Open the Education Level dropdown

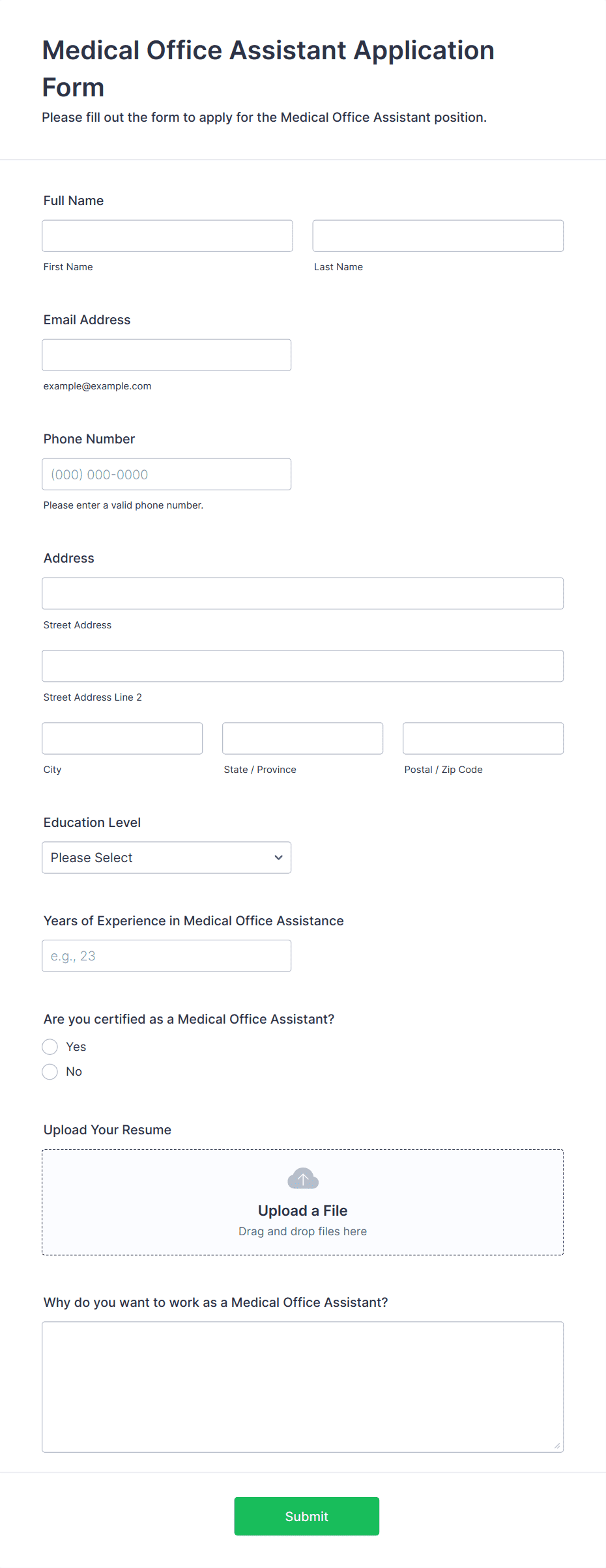click(x=166, y=858)
